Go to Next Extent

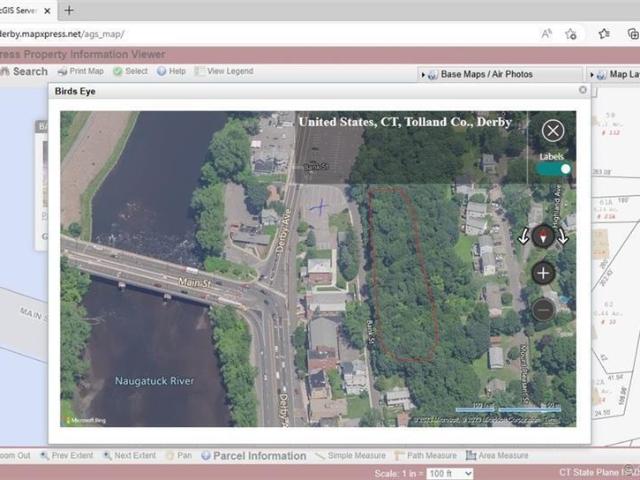128,456
